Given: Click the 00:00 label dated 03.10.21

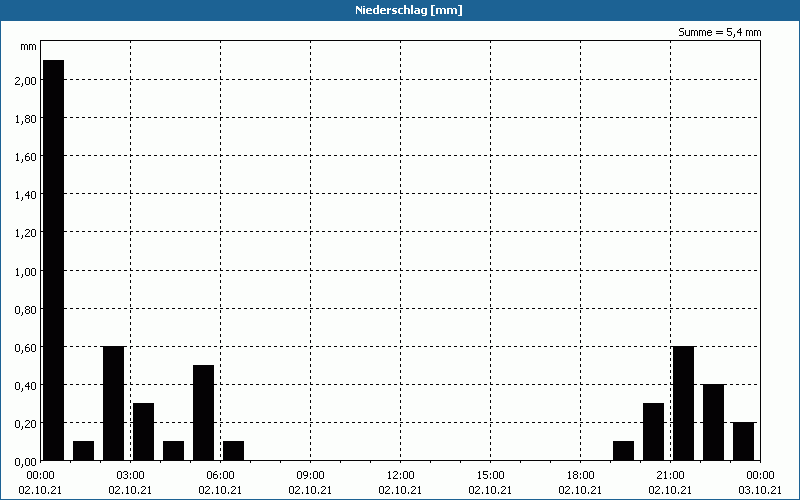Looking at the screenshot, I should click(x=760, y=476).
